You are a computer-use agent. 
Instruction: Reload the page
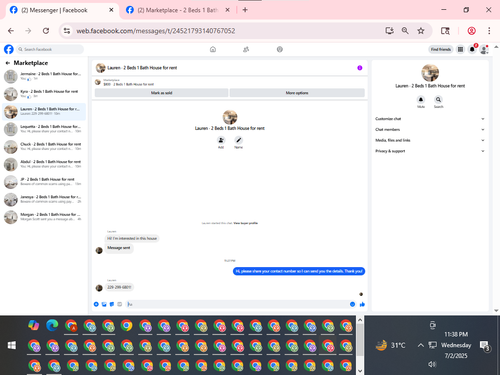[x=46, y=31]
